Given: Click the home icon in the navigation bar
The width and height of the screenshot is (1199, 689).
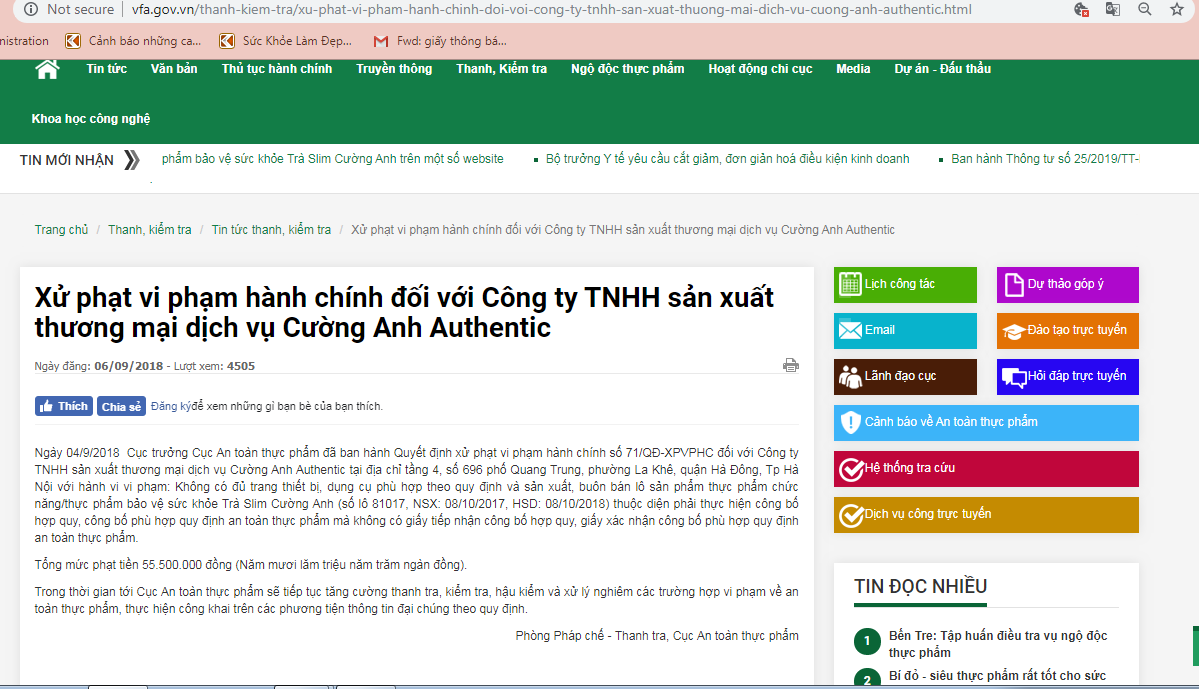Looking at the screenshot, I should (46, 68).
